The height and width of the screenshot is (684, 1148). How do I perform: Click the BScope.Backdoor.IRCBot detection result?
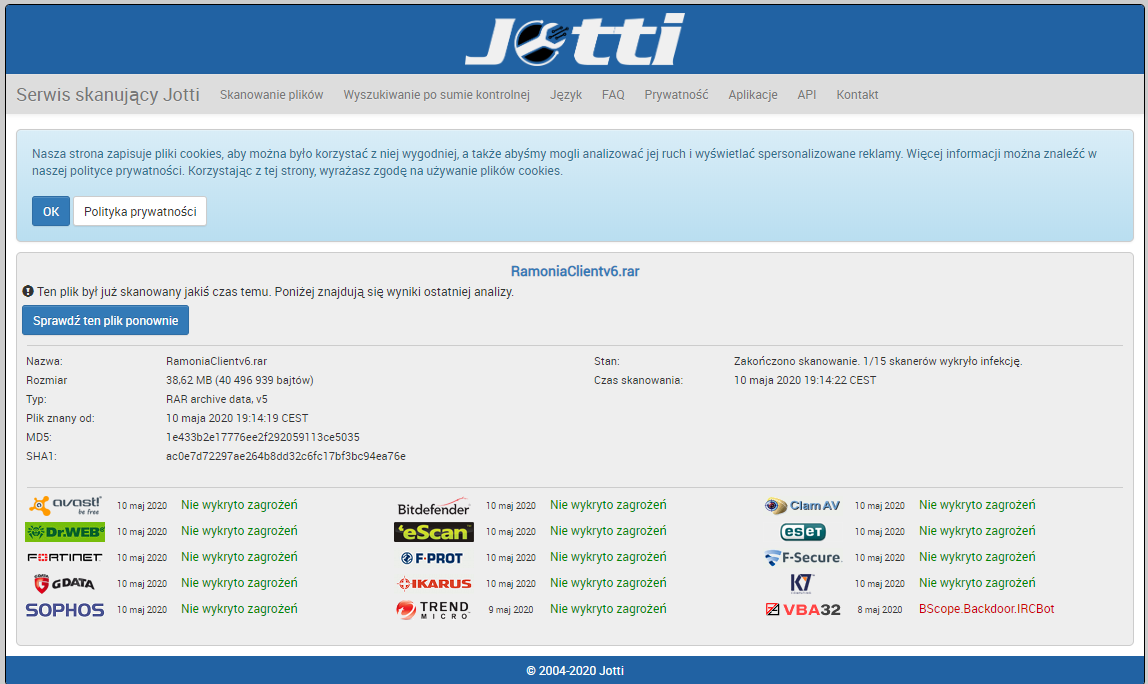tap(986, 609)
